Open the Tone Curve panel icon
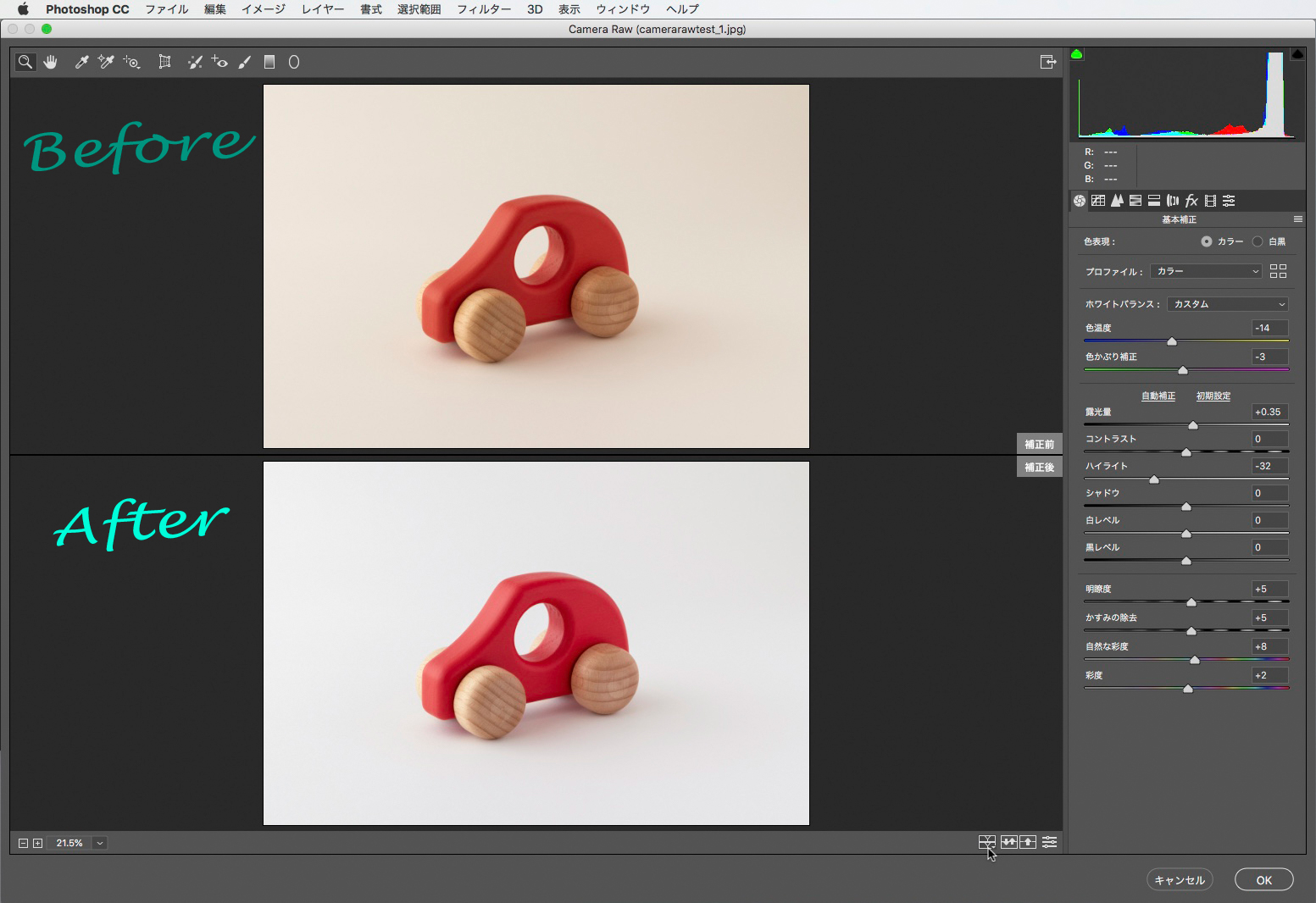 [1098, 201]
